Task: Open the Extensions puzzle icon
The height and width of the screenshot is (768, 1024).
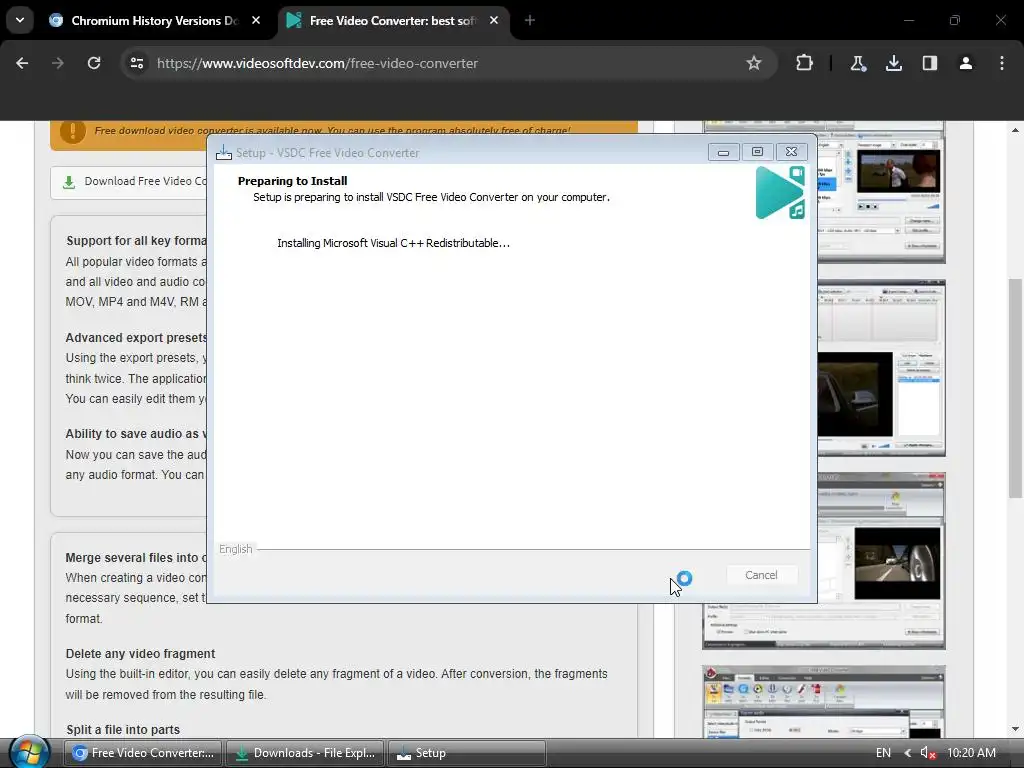Action: (x=805, y=63)
